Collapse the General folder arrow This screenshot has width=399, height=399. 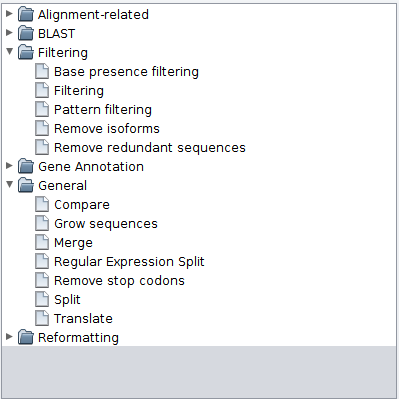coord(9,184)
